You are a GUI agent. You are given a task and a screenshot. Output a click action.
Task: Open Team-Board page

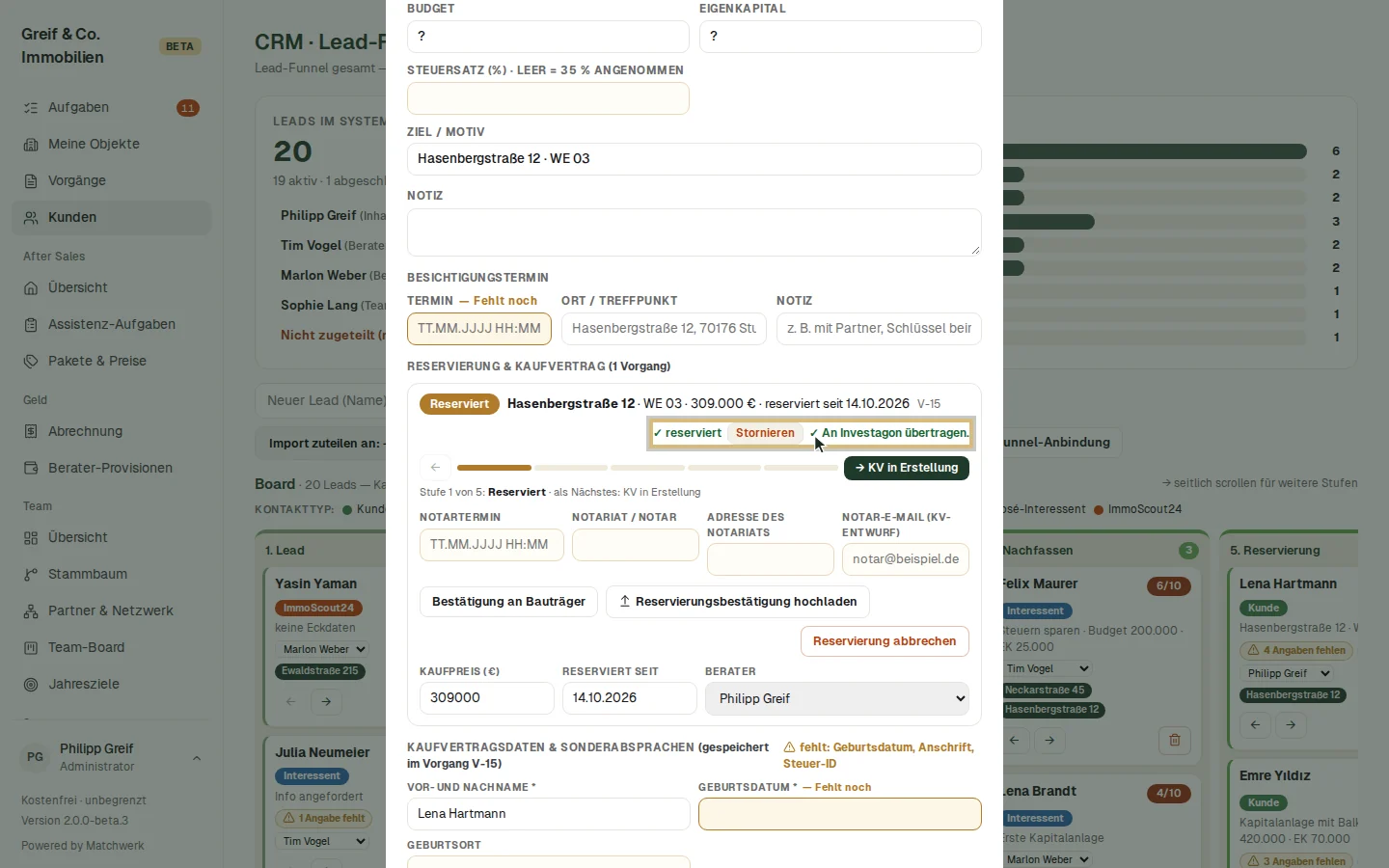[111, 648]
